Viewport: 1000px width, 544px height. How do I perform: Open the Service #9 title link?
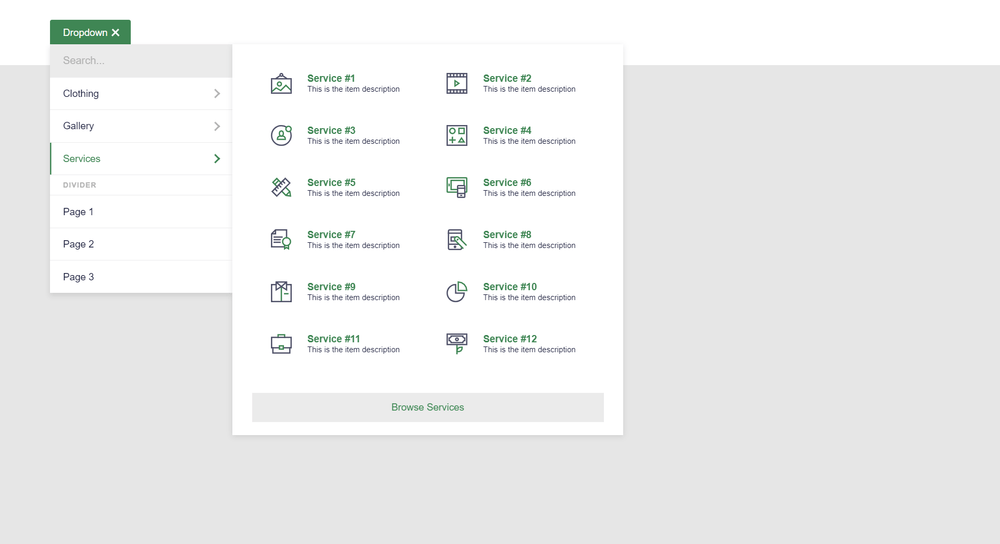point(331,287)
